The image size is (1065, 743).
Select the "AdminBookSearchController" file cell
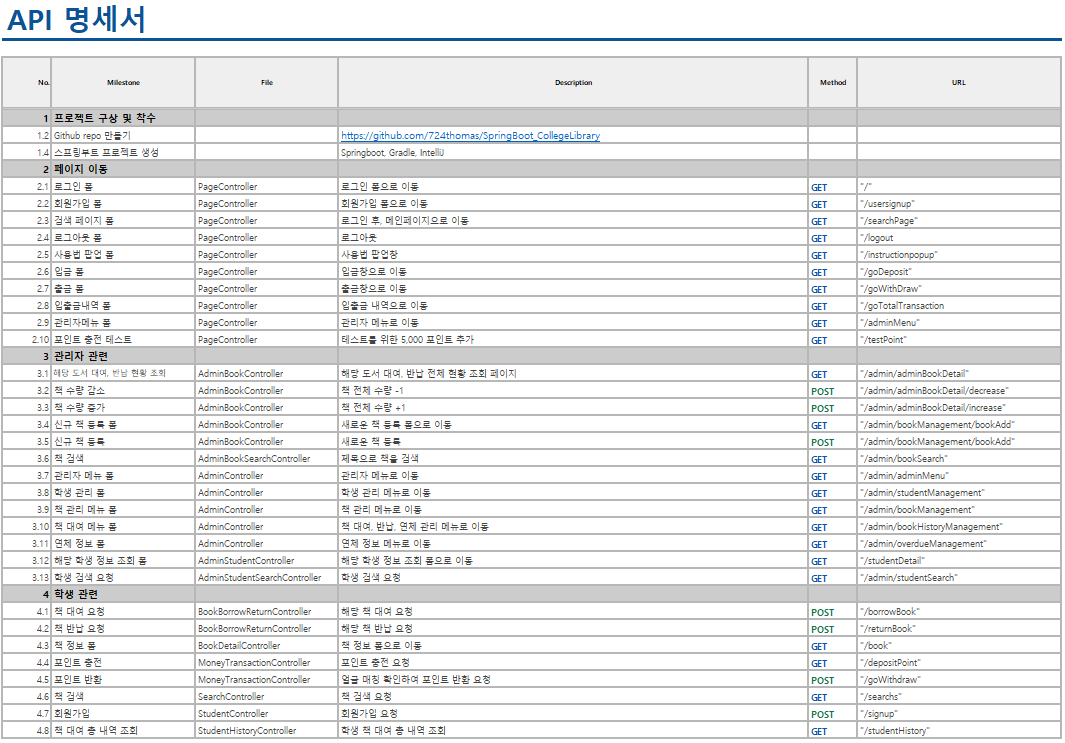click(x=266, y=458)
